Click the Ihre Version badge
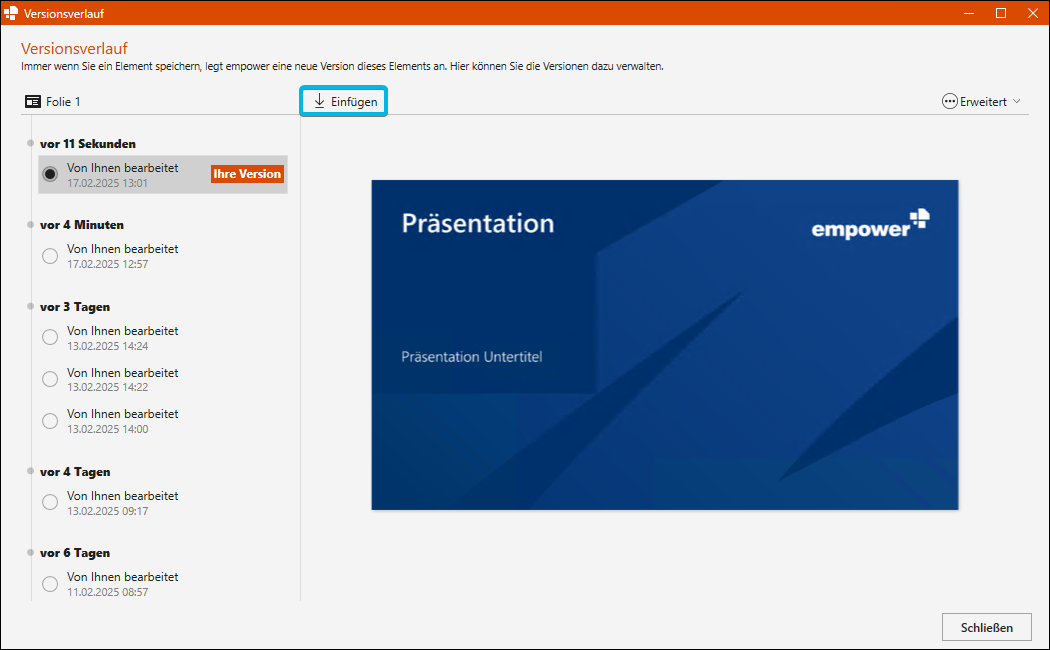This screenshot has height=650, width=1050. pos(247,174)
